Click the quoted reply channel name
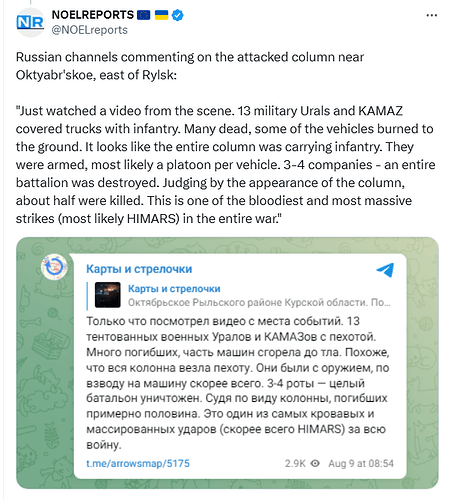Image resolution: width=451 pixels, height=500 pixels. 174,289
